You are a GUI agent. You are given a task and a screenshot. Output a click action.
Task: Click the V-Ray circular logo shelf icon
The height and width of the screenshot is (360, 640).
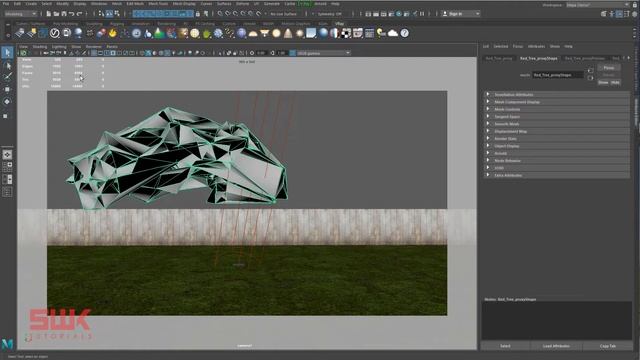[x=54, y=33]
